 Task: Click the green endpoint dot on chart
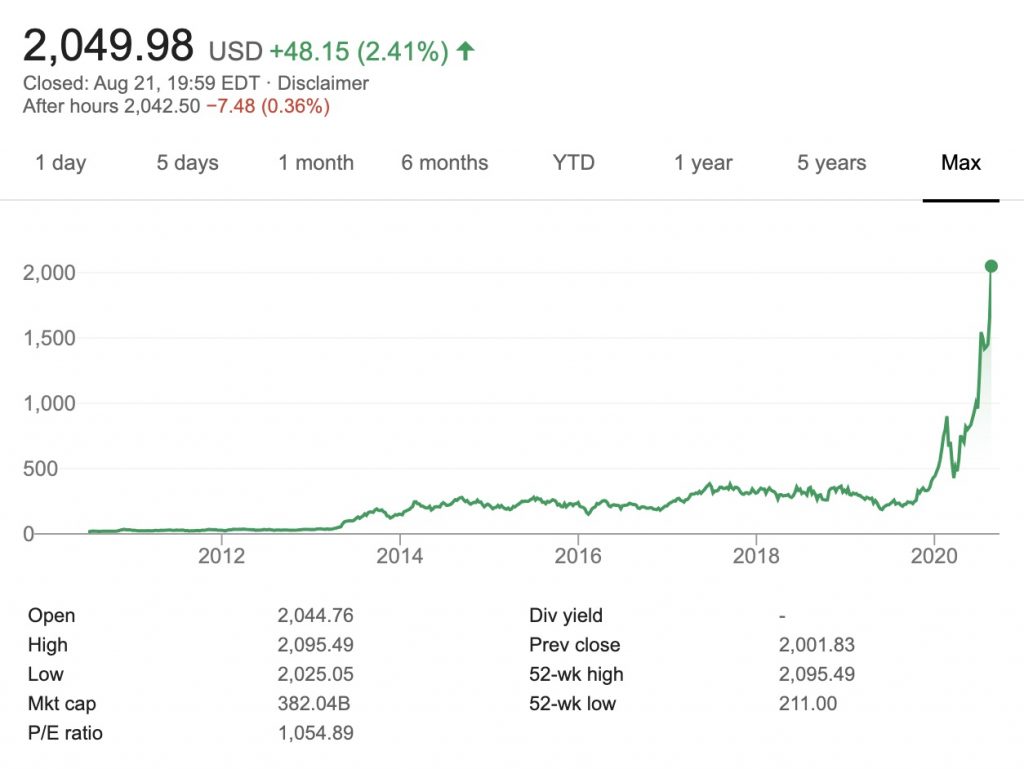(x=991, y=266)
